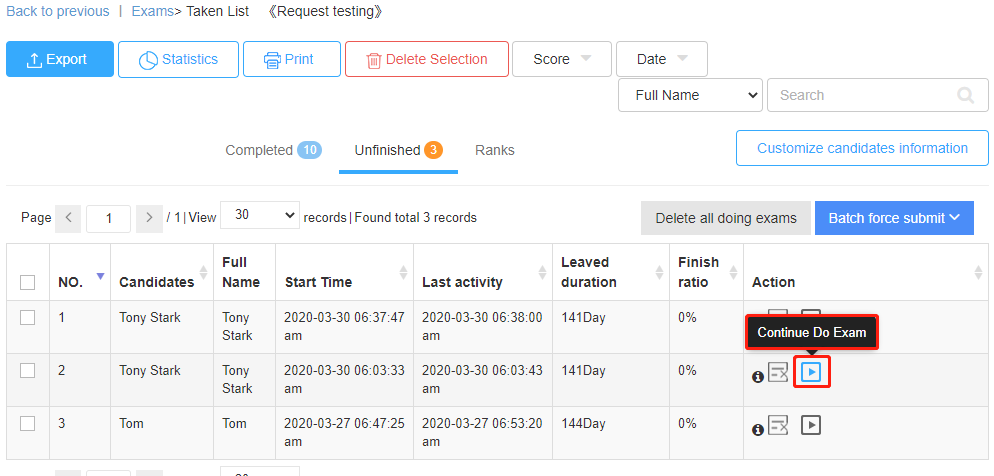Viewport: 994px width, 476px height.
Task: Tick the select-all checkbox in table header
Action: [x=28, y=282]
